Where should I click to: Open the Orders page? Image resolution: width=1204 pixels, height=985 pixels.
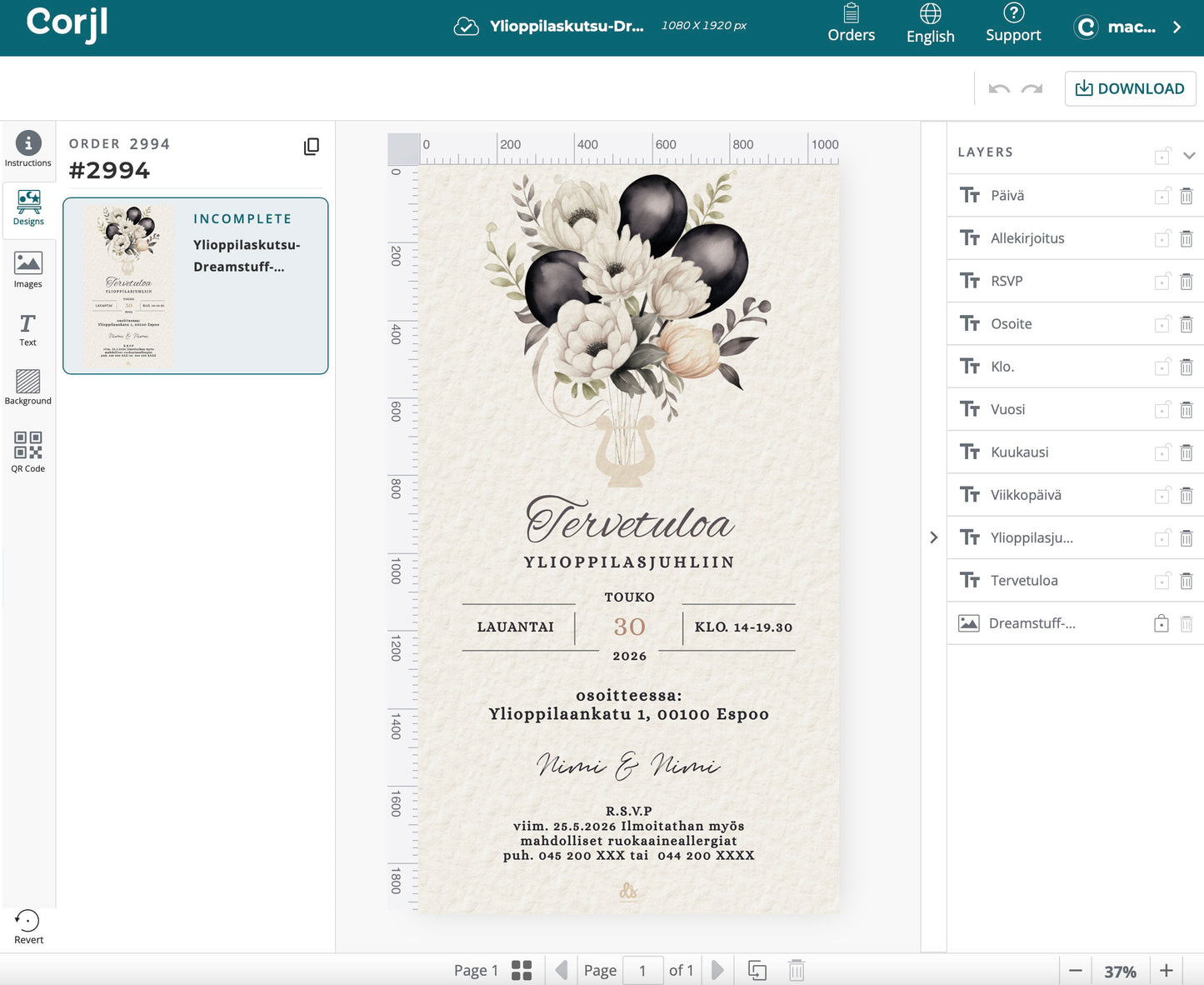tap(852, 25)
